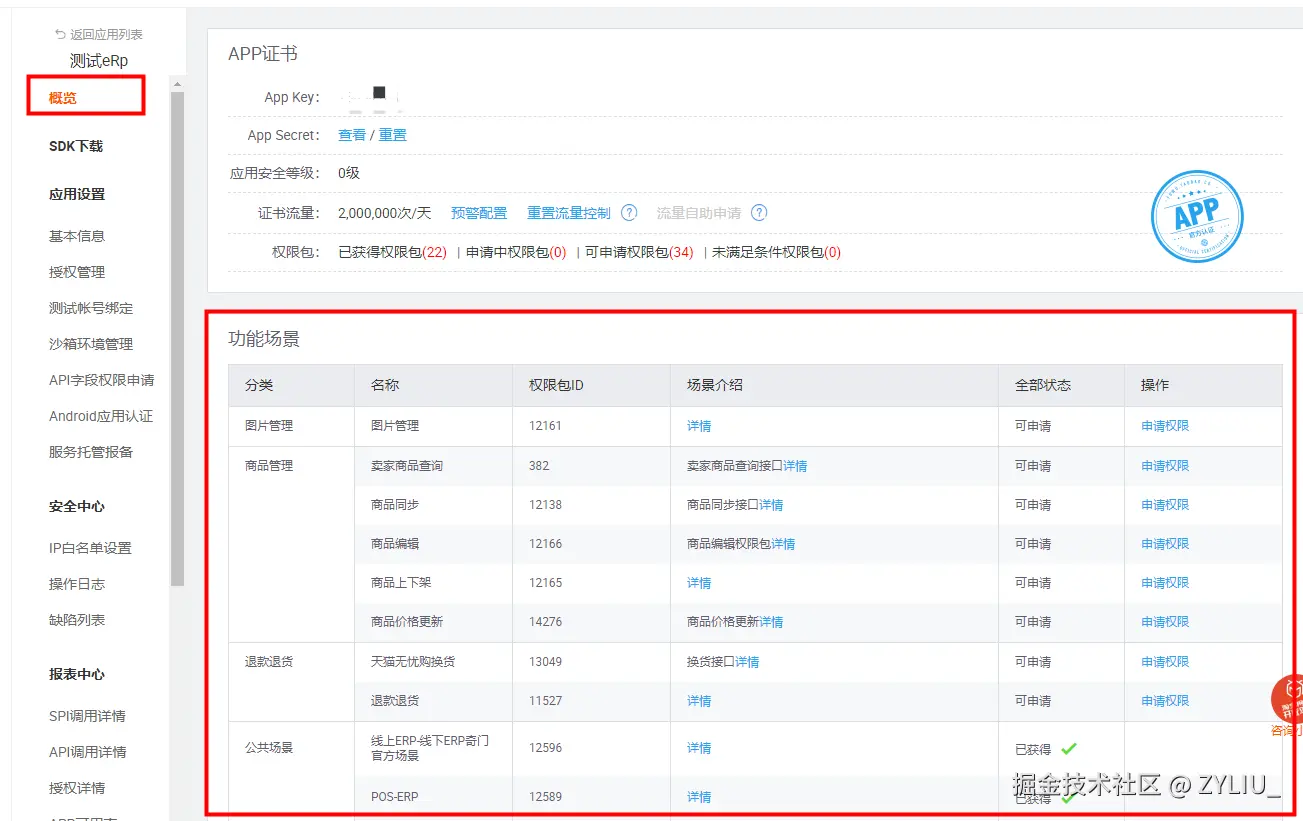Viewport: 1303px width, 821px height.
Task: Open API调用详情 report item
Action: coord(88,752)
